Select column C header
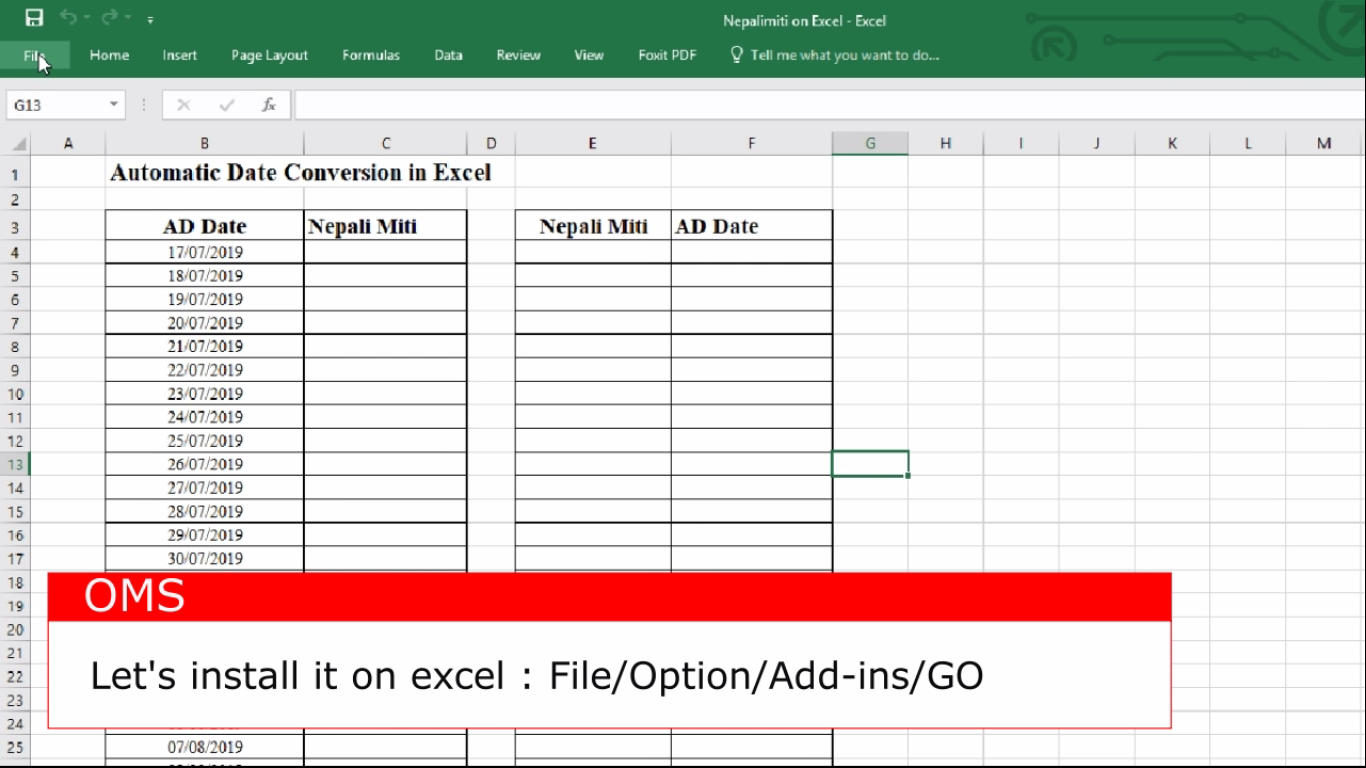 pos(385,144)
